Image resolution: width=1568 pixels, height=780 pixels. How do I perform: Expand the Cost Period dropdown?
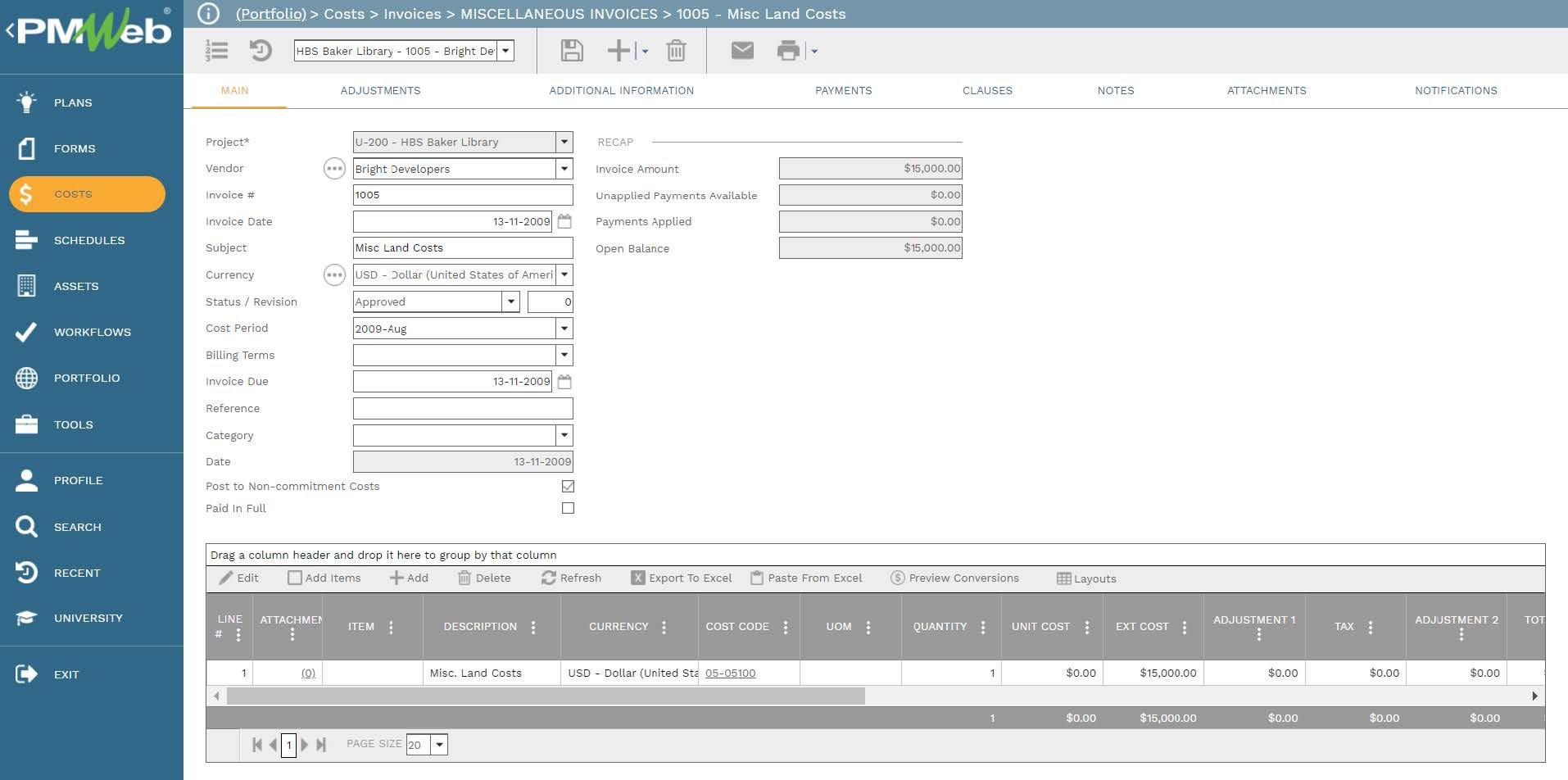coord(564,329)
